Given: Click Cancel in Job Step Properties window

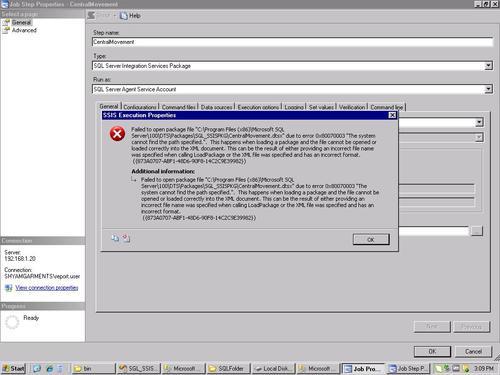Looking at the screenshot, I should (x=473, y=351).
